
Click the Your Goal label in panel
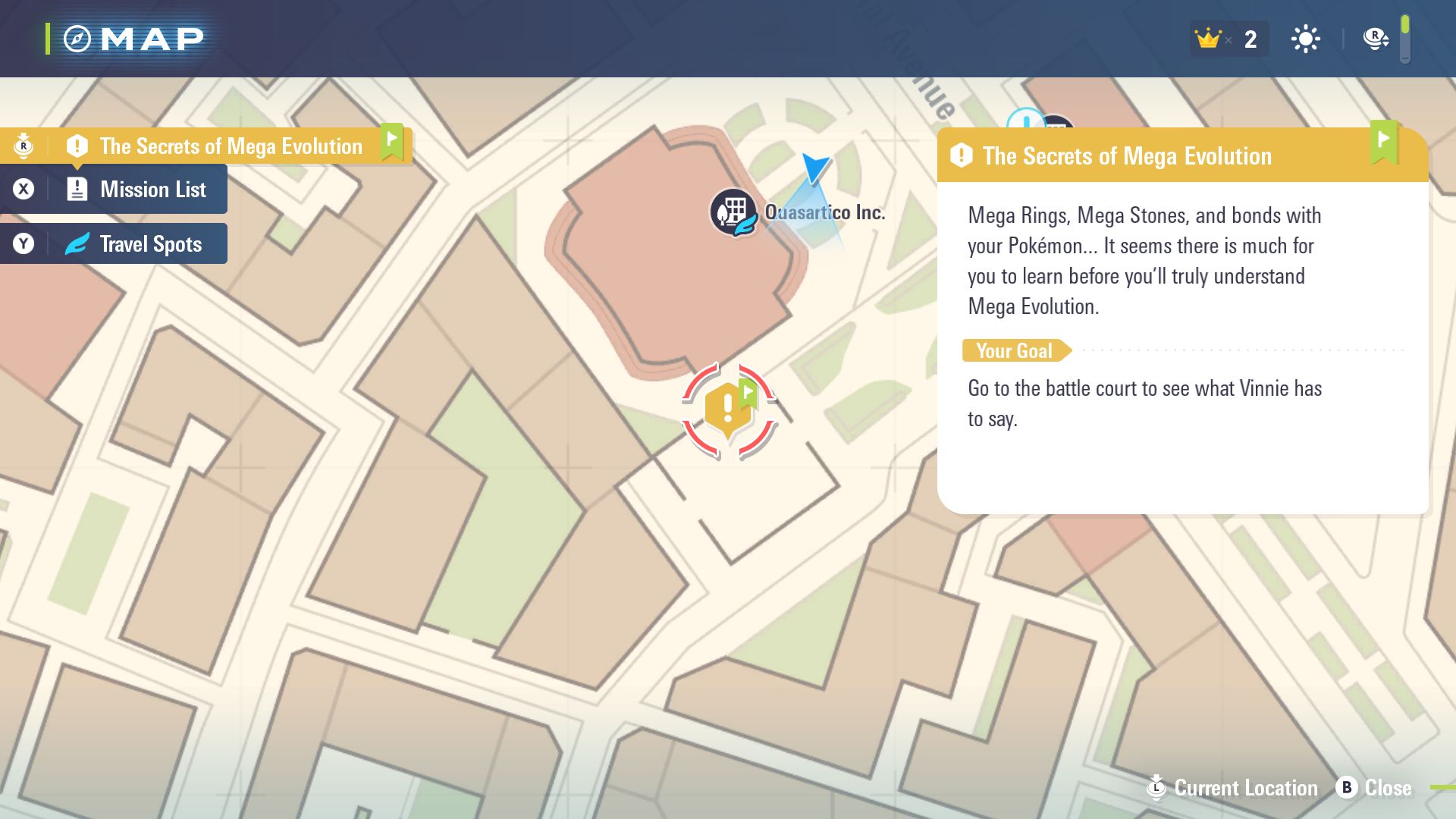[1014, 350]
